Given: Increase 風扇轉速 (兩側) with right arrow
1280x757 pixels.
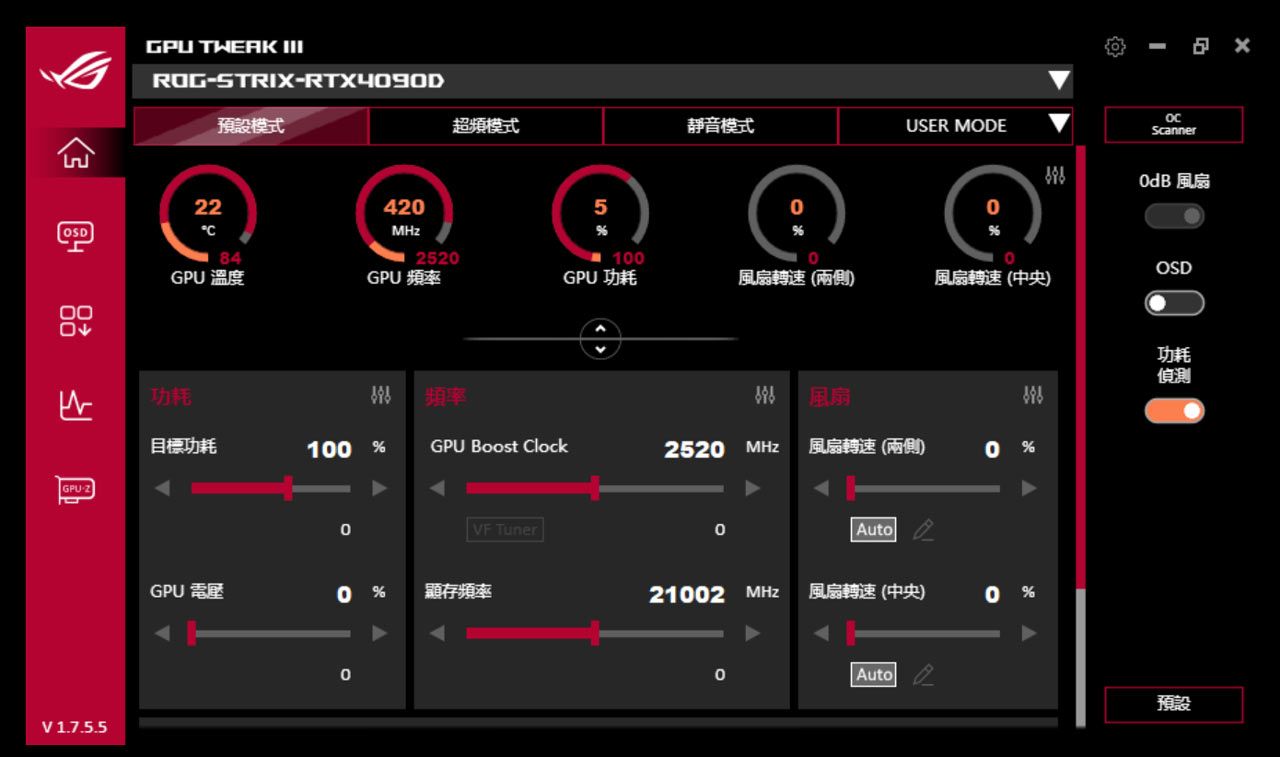Looking at the screenshot, I should pos(1029,488).
